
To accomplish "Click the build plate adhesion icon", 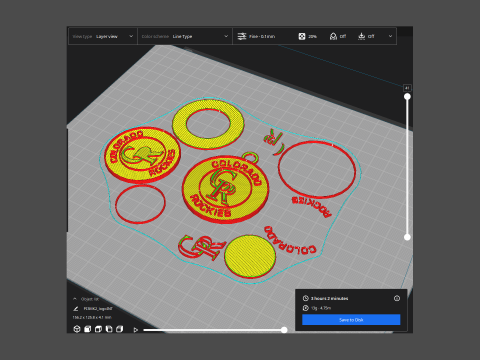I will tap(361, 36).
